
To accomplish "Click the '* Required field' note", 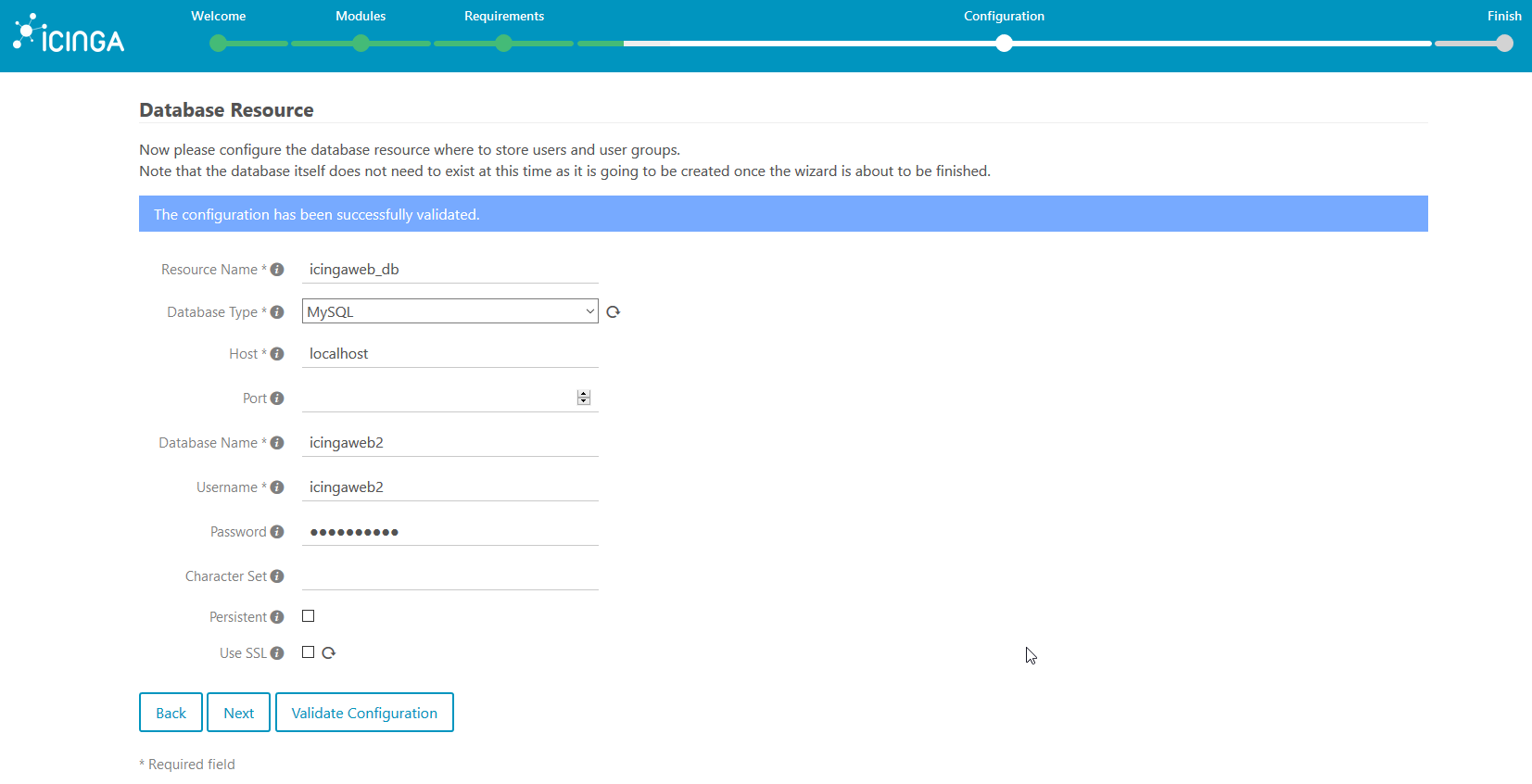I will point(187,765).
